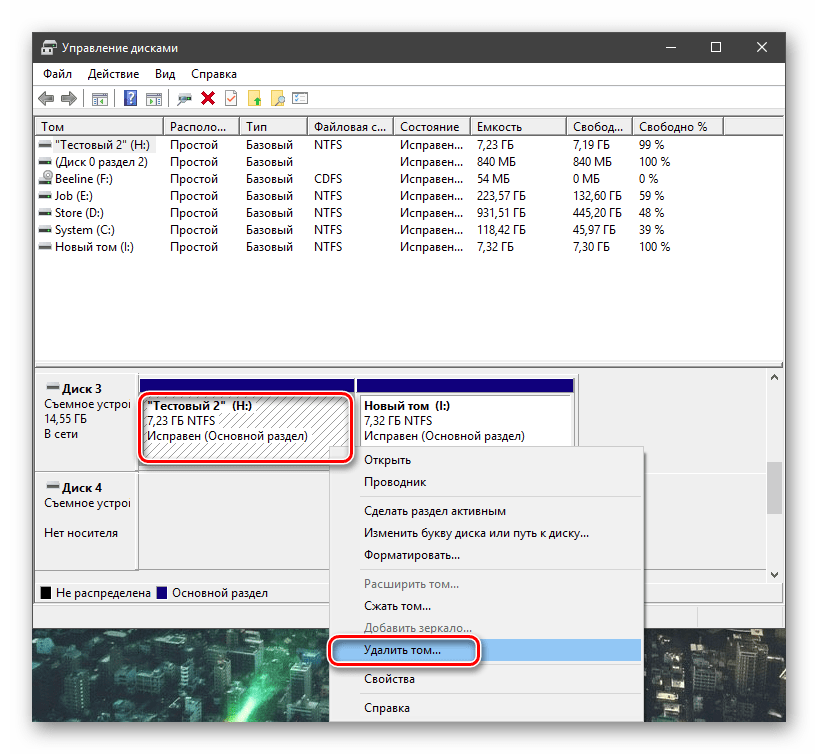Click the magnifier search toolbar icon
The image size is (818, 754).
point(278,98)
